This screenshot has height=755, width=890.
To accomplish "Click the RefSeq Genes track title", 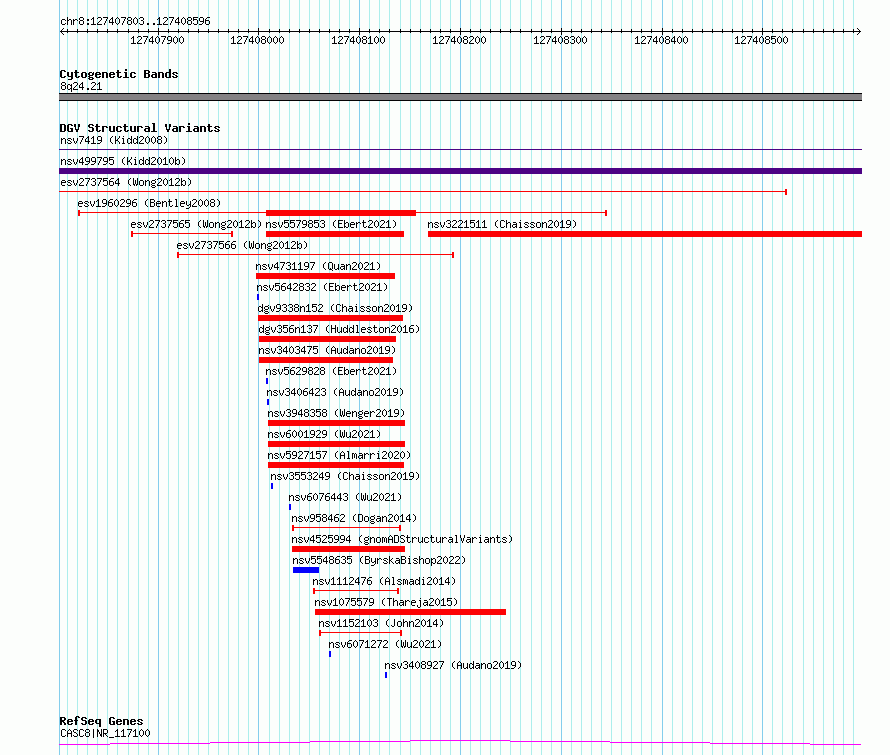I will 102,721.
